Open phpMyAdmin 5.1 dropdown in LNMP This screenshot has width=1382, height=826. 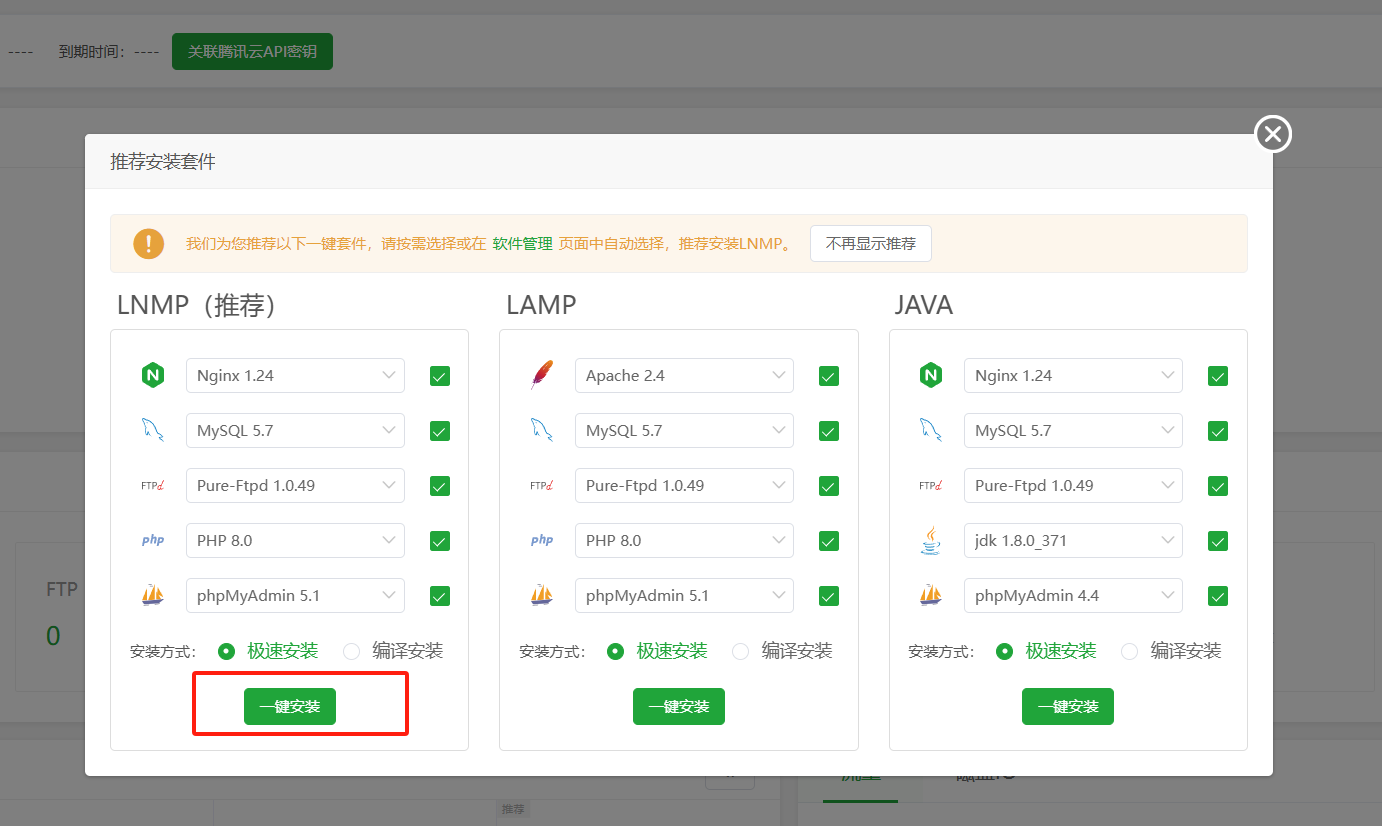click(x=295, y=596)
